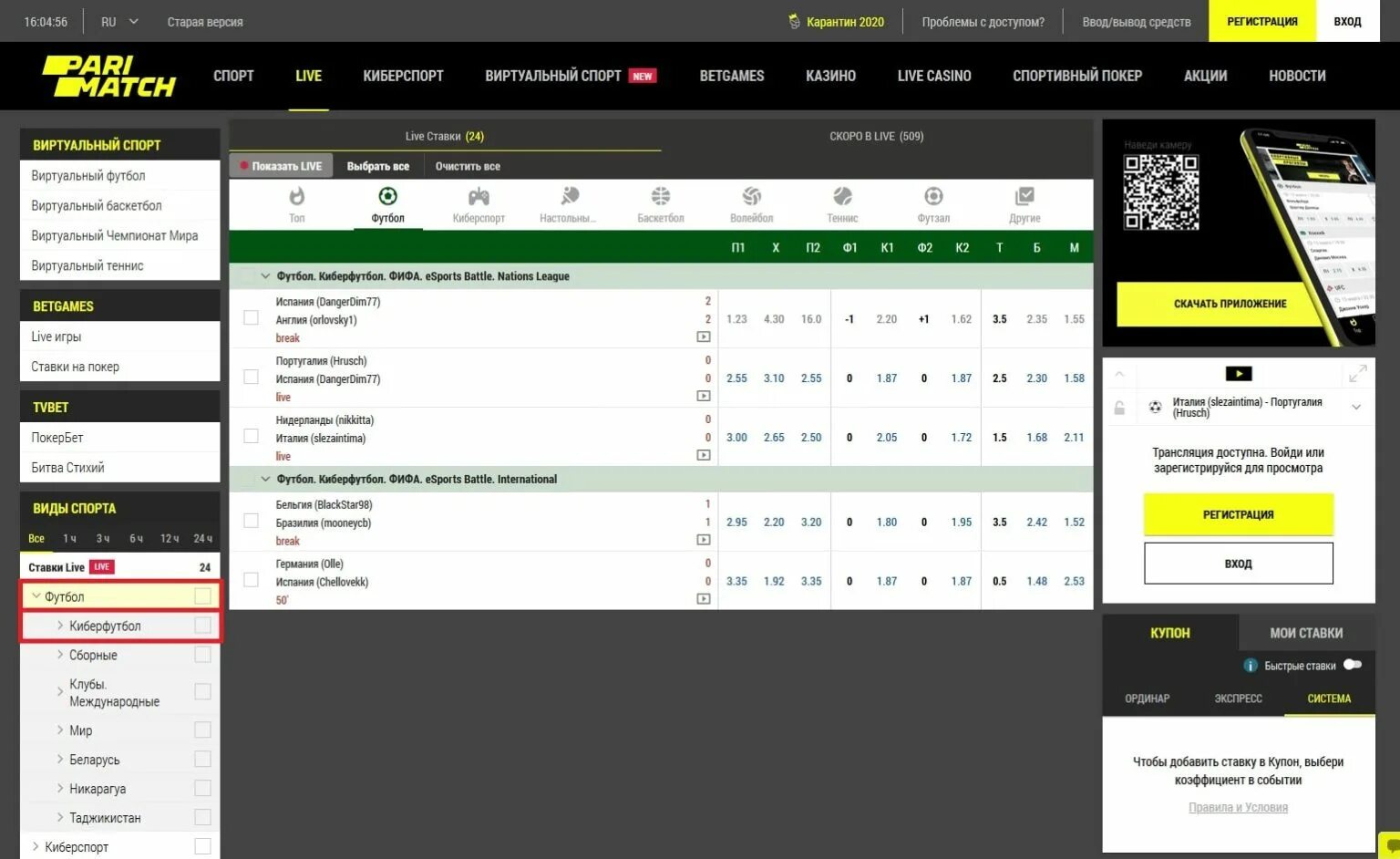
Task: Select the Футзал ball icon
Action: click(933, 196)
